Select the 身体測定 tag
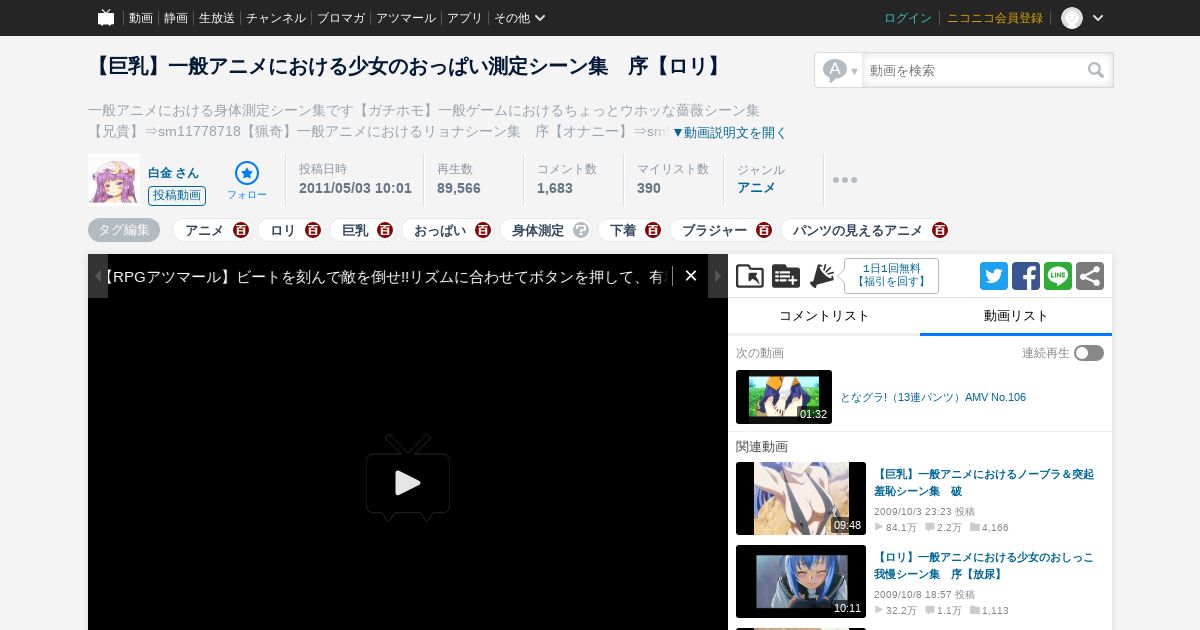The width and height of the screenshot is (1200, 630). pyautogui.click(x=538, y=230)
